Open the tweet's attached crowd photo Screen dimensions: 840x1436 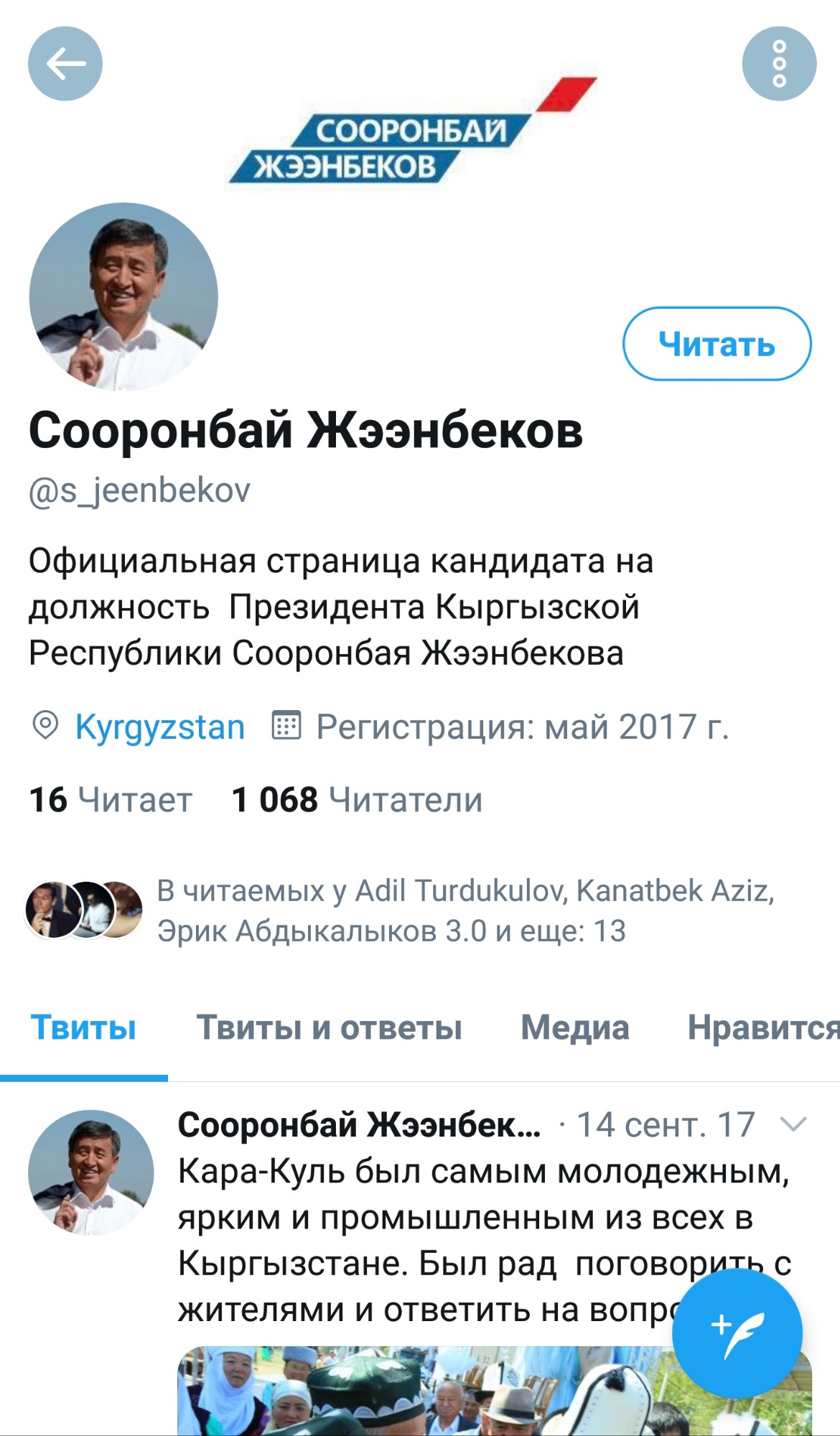(495, 1391)
